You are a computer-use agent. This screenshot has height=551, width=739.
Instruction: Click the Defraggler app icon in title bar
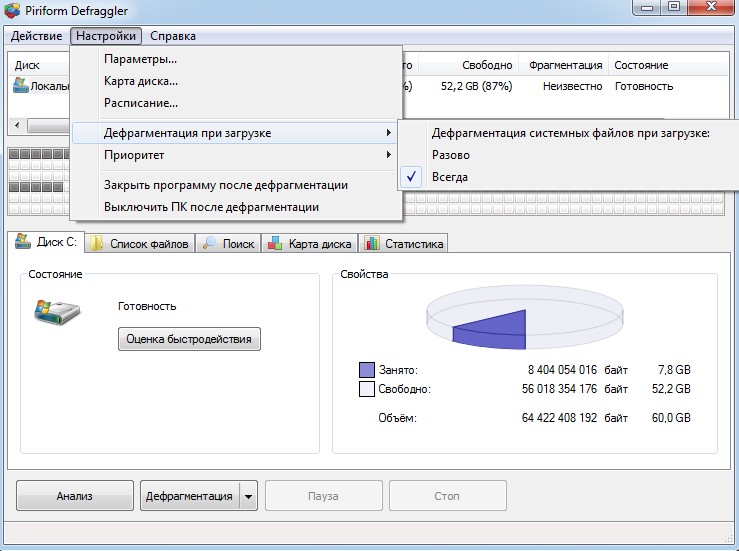(x=11, y=10)
